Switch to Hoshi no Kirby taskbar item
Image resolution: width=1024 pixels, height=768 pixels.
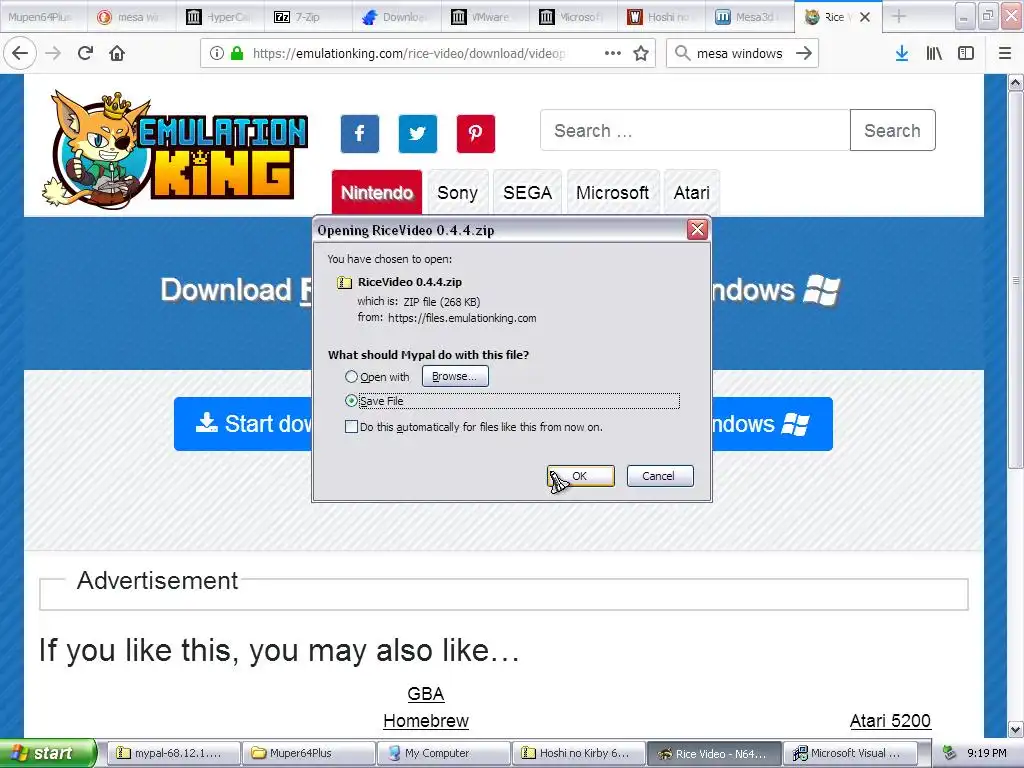tap(579, 753)
